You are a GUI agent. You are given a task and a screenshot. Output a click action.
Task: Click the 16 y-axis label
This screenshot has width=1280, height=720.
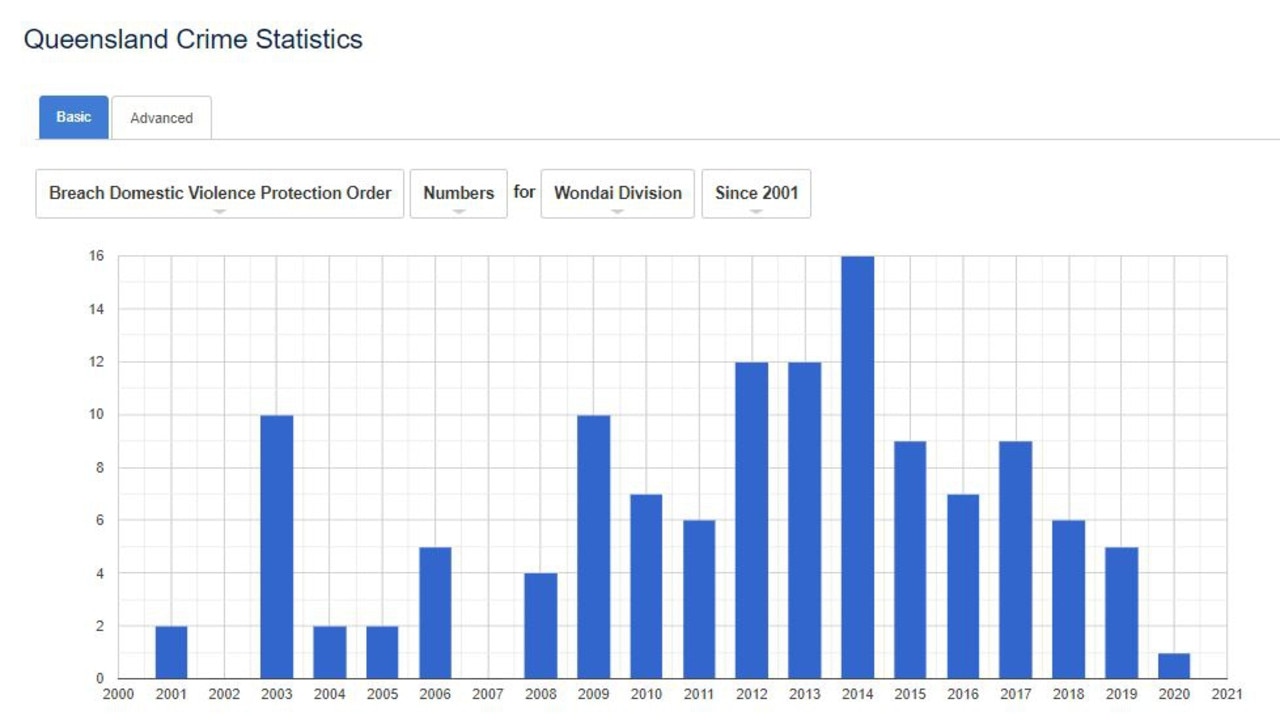coord(96,256)
